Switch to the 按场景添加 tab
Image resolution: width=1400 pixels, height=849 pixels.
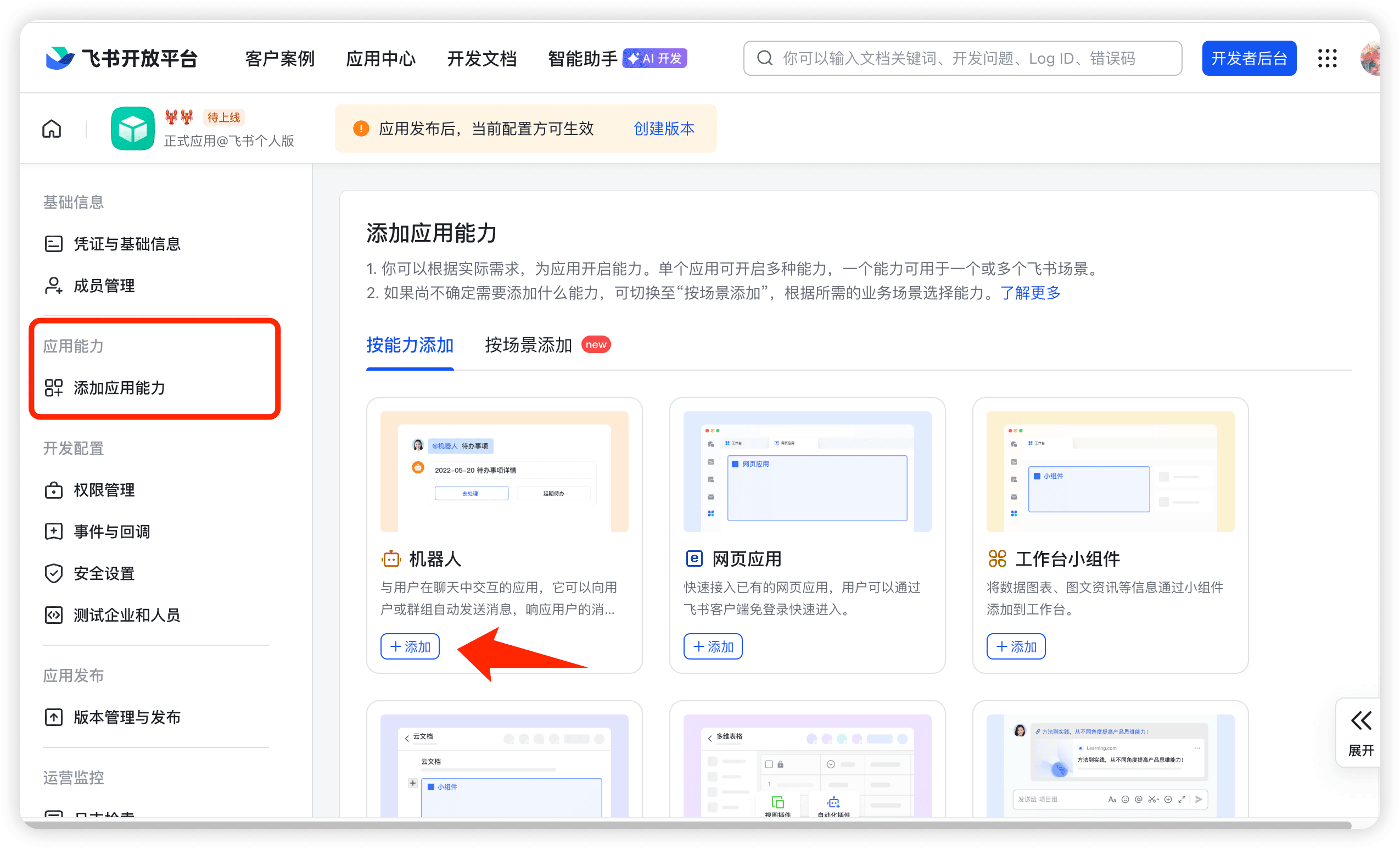tap(528, 344)
